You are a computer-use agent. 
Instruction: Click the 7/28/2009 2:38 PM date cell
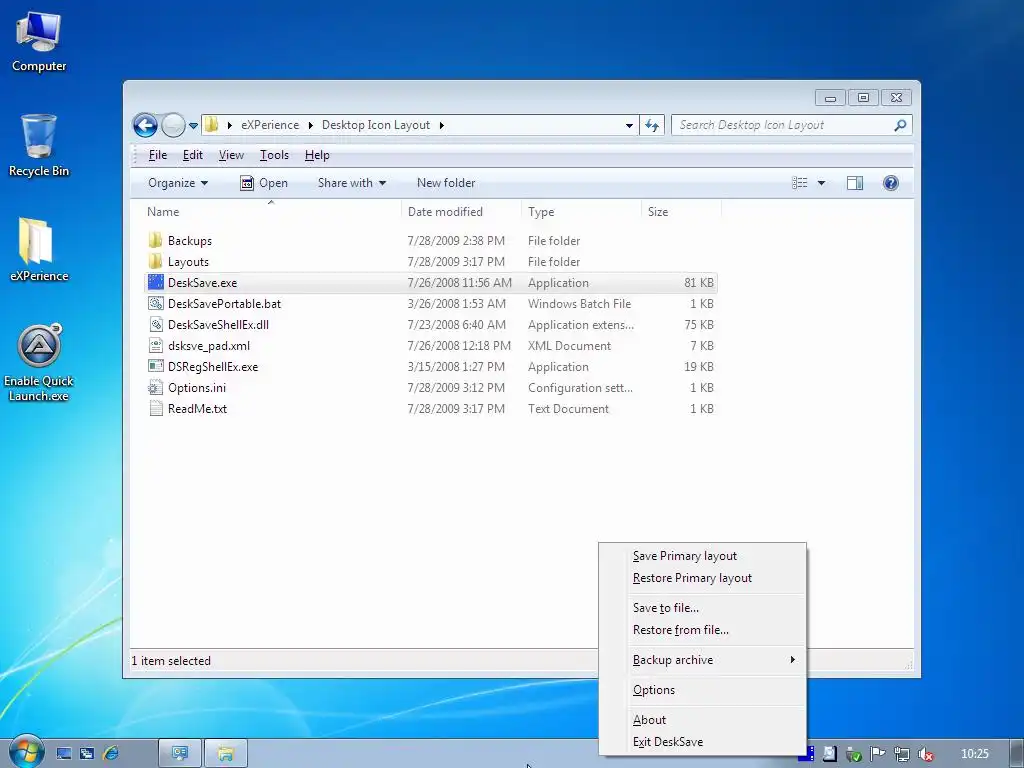(456, 240)
